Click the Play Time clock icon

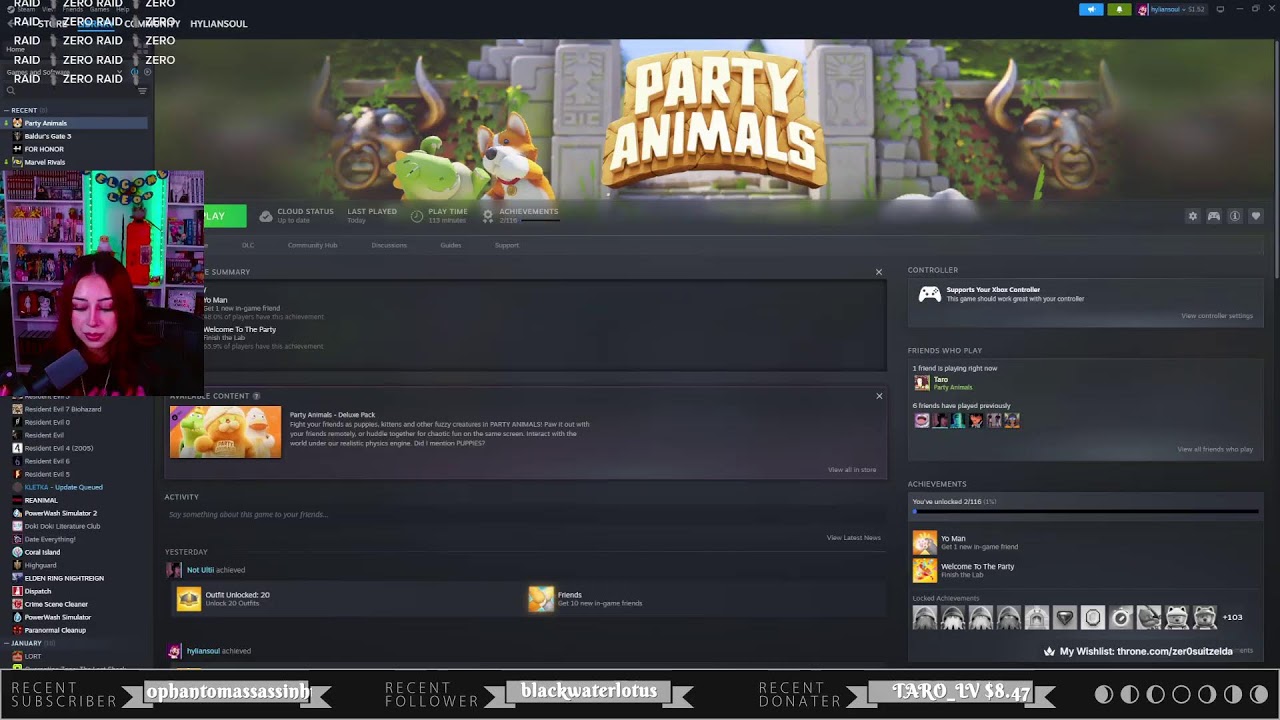pos(416,215)
